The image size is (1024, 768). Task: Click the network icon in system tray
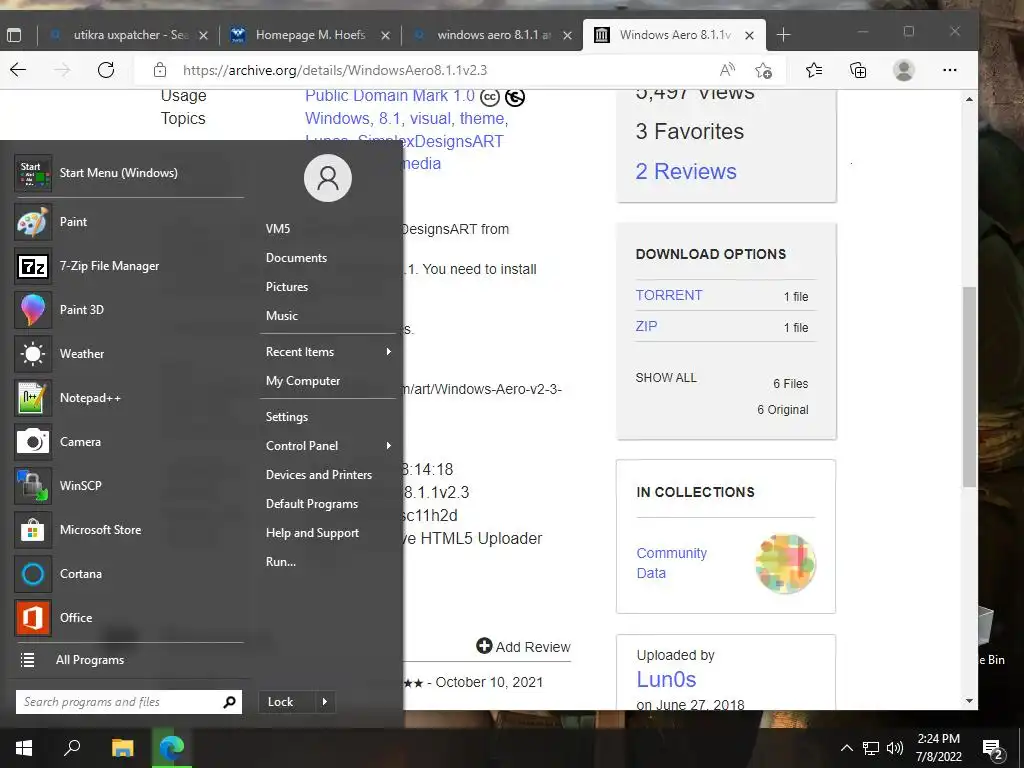pyautogui.click(x=871, y=748)
